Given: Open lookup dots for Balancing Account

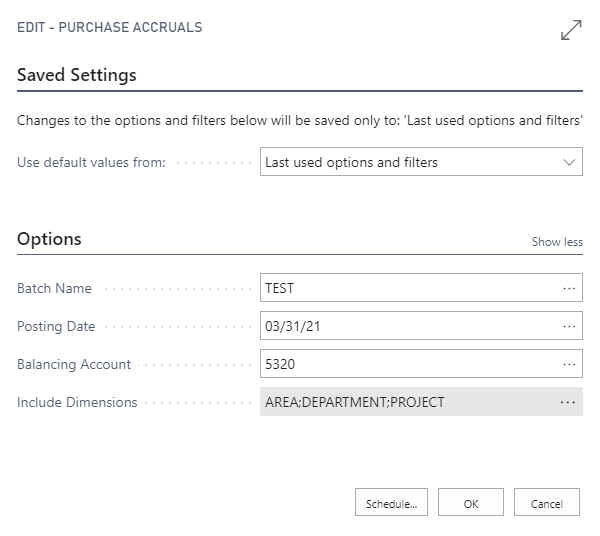Looking at the screenshot, I should 569,364.
